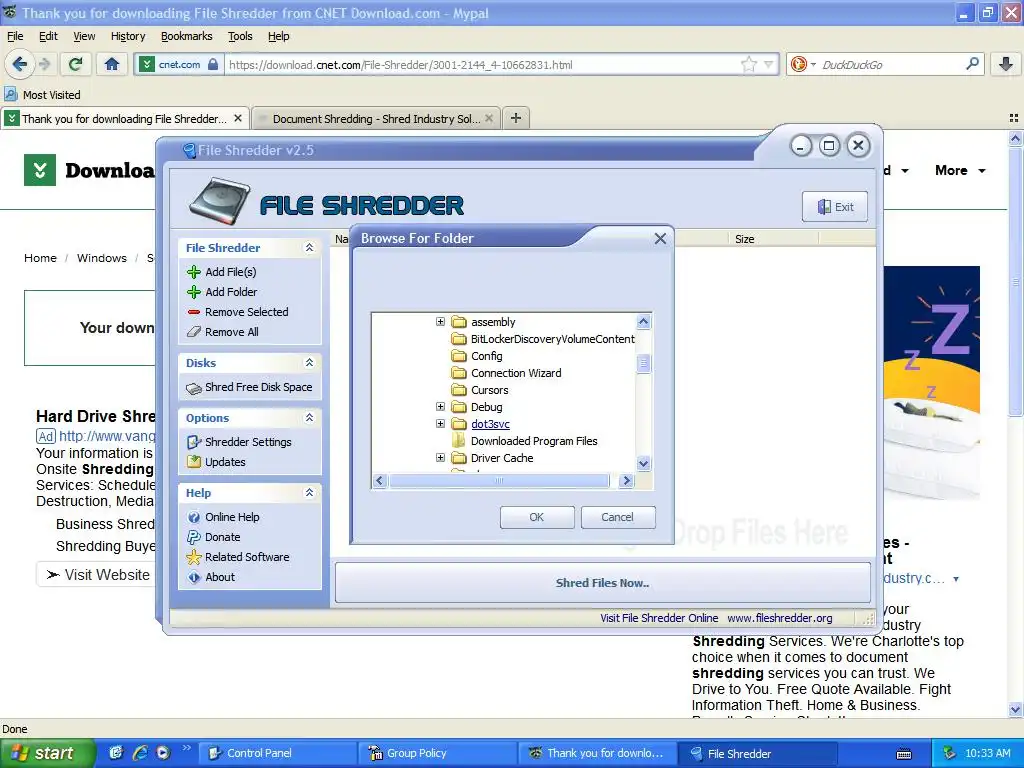Click the Remove Selected red minus icon

[194, 312]
